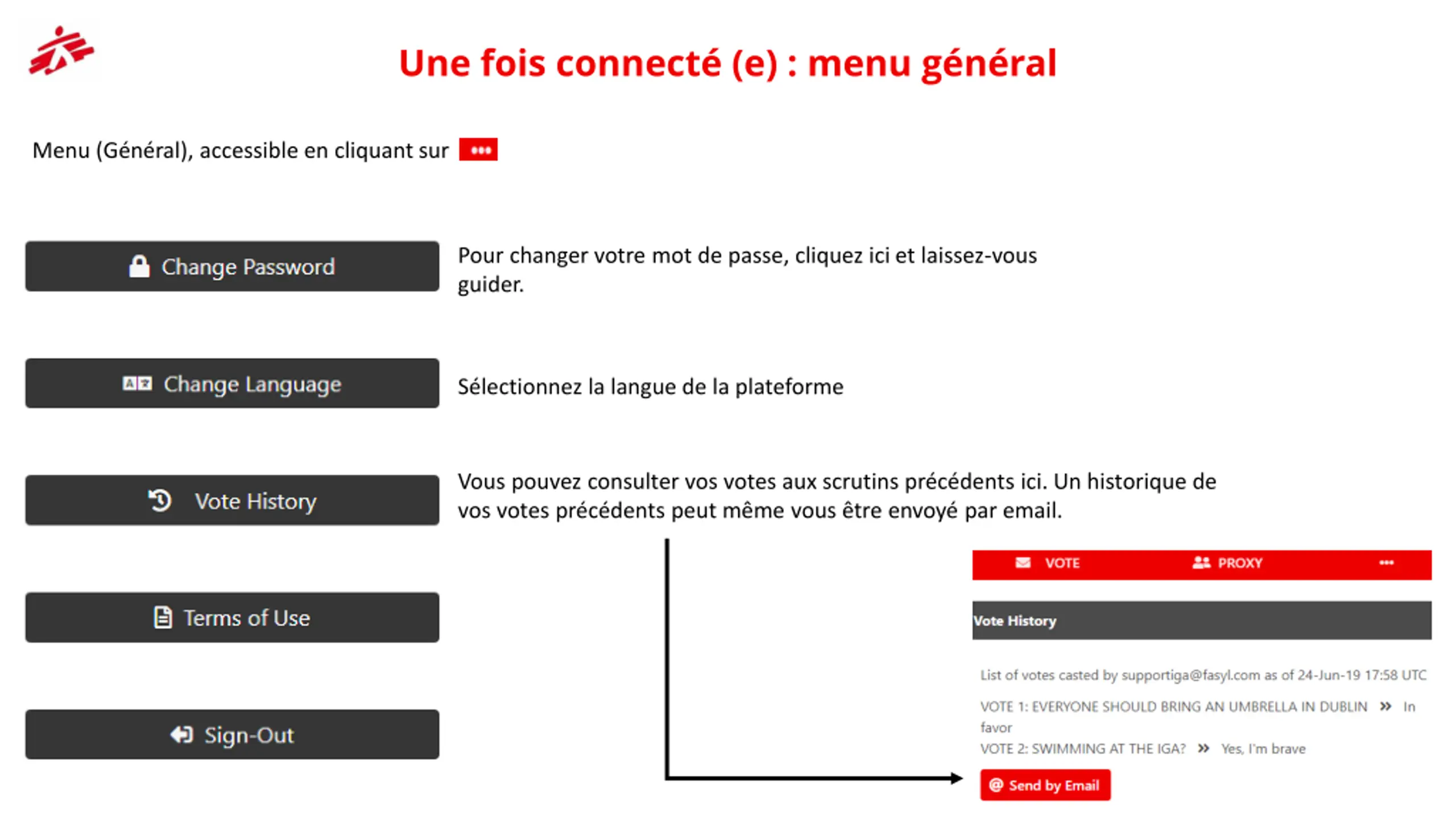
Task: Select the Change Language button
Action: pos(232,383)
